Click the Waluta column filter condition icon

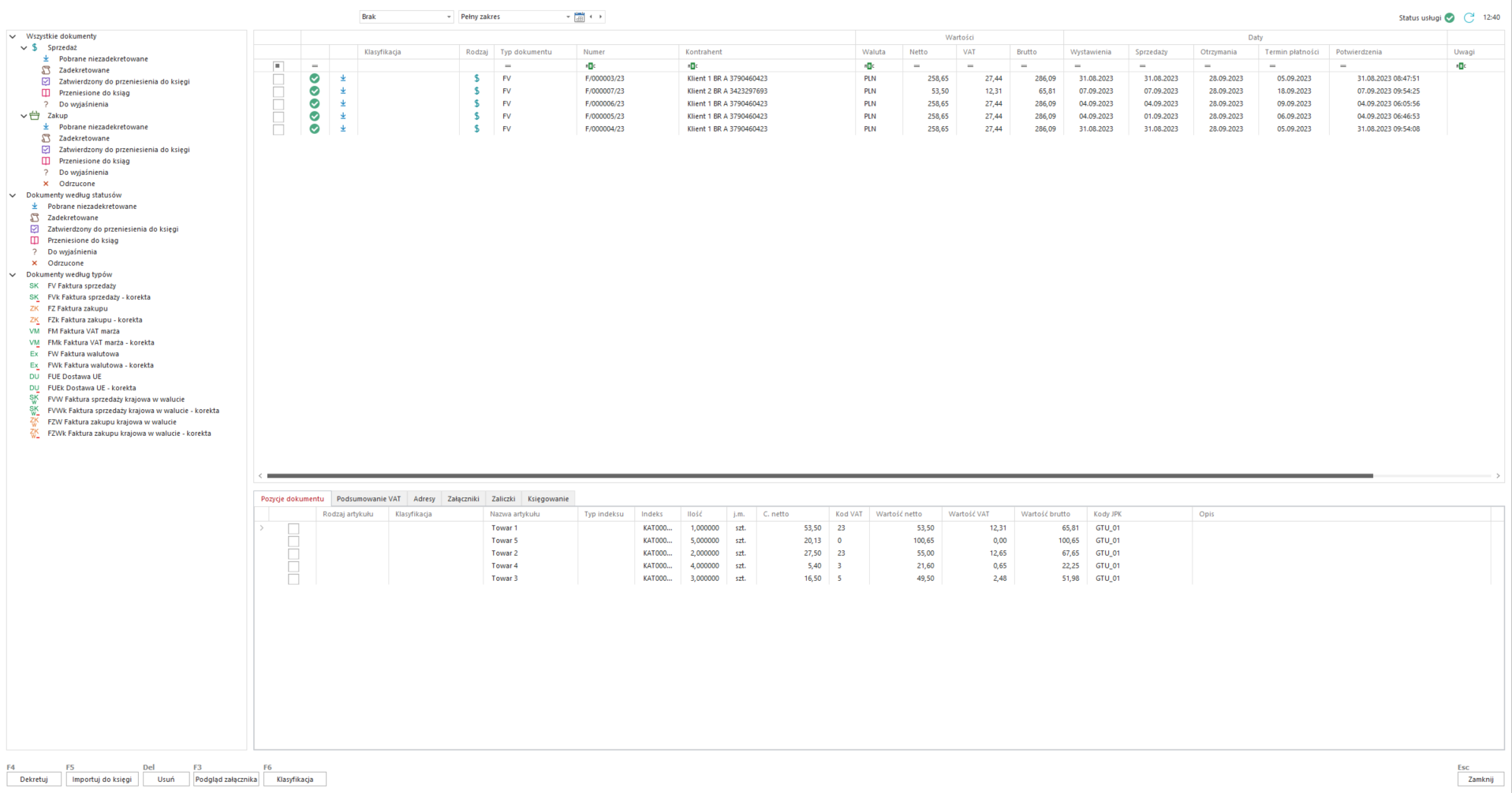pos(869,66)
